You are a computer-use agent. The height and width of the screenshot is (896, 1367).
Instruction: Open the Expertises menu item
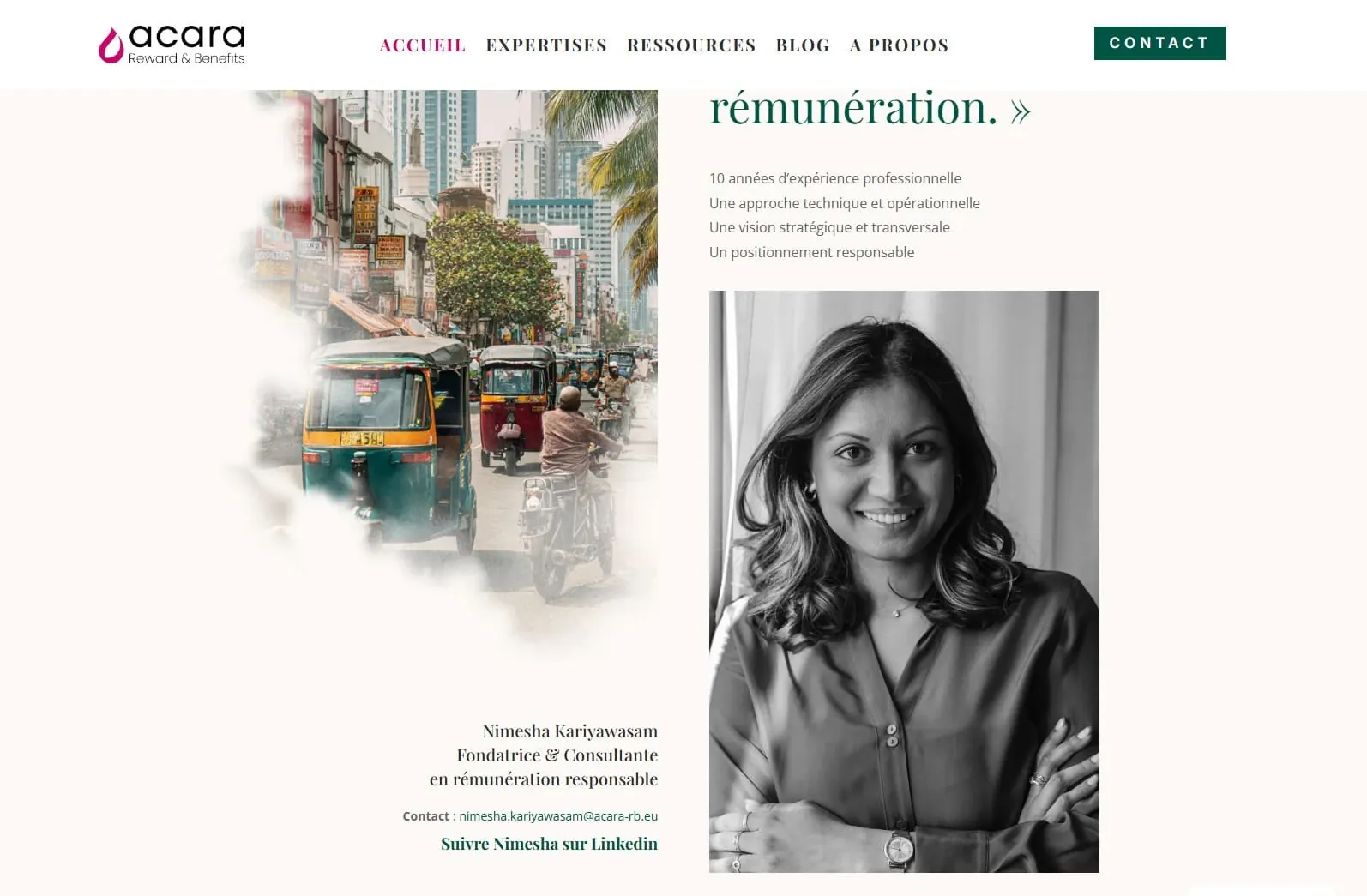tap(546, 45)
